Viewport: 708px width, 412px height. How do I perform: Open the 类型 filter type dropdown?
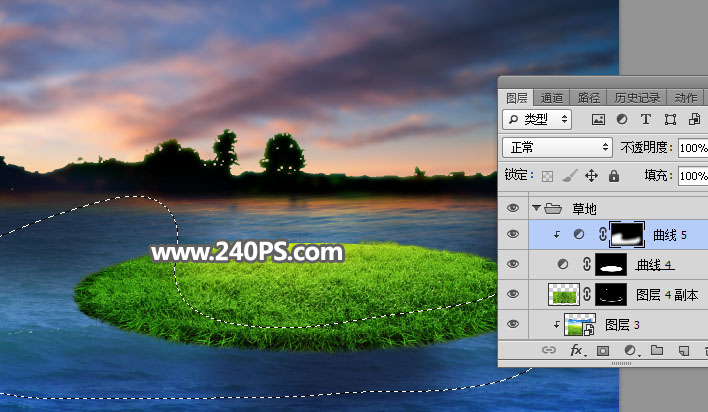point(537,119)
